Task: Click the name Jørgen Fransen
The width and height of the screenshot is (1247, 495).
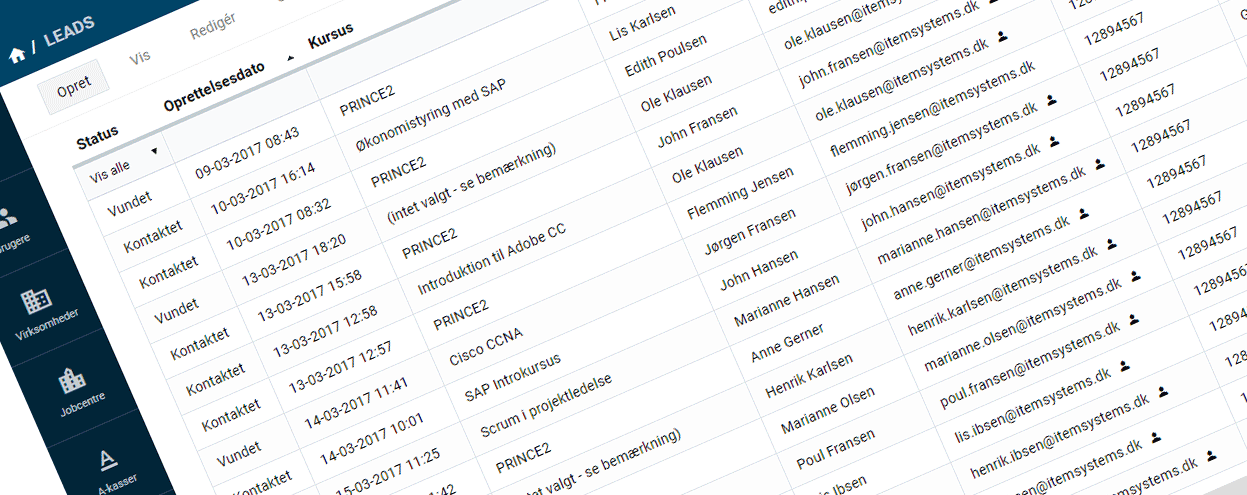Action: pyautogui.click(x=750, y=233)
